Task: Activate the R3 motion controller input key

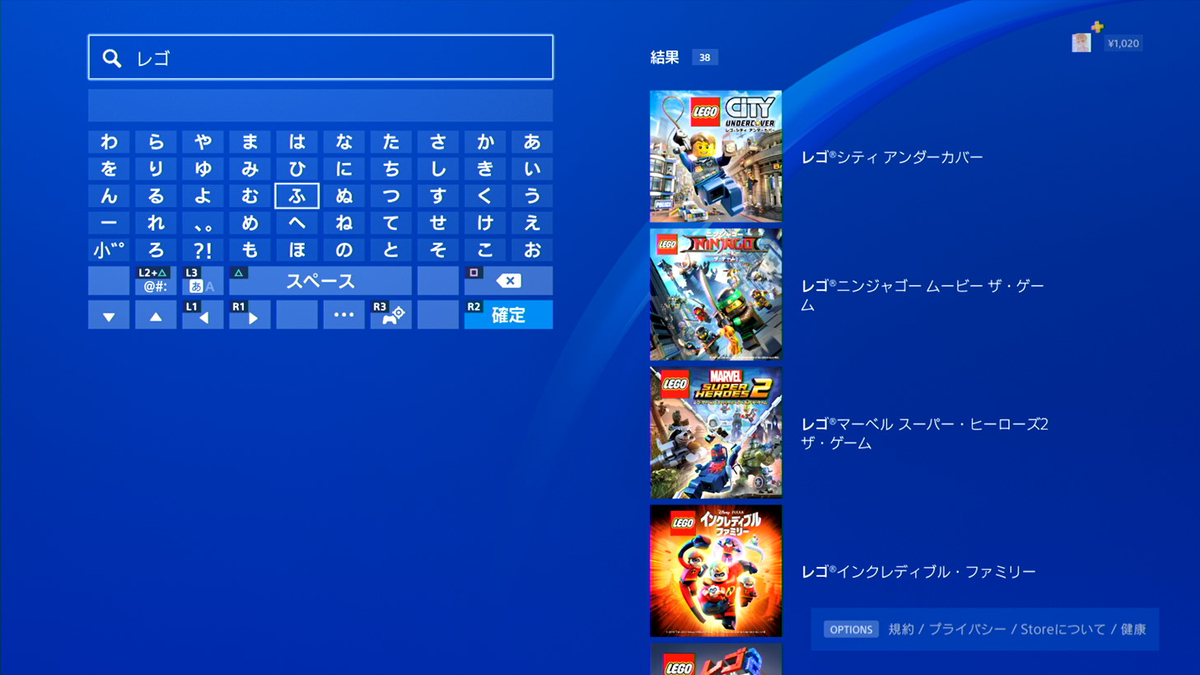Action: (391, 315)
